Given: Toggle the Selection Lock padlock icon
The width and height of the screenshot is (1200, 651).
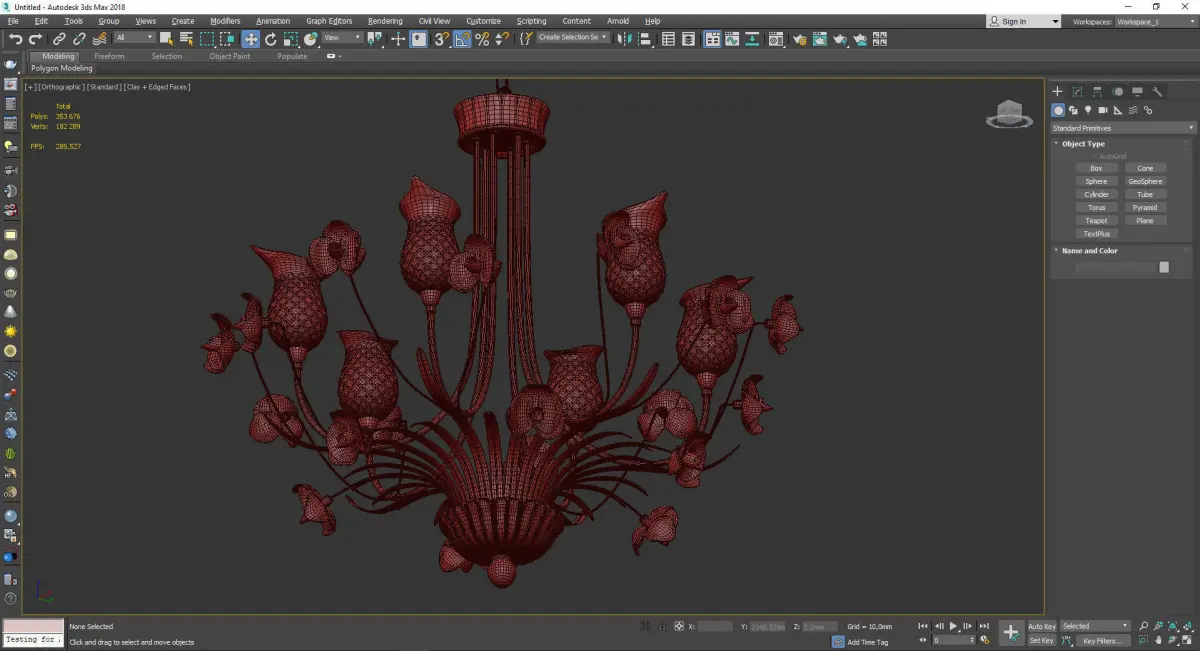Looking at the screenshot, I should 661,626.
